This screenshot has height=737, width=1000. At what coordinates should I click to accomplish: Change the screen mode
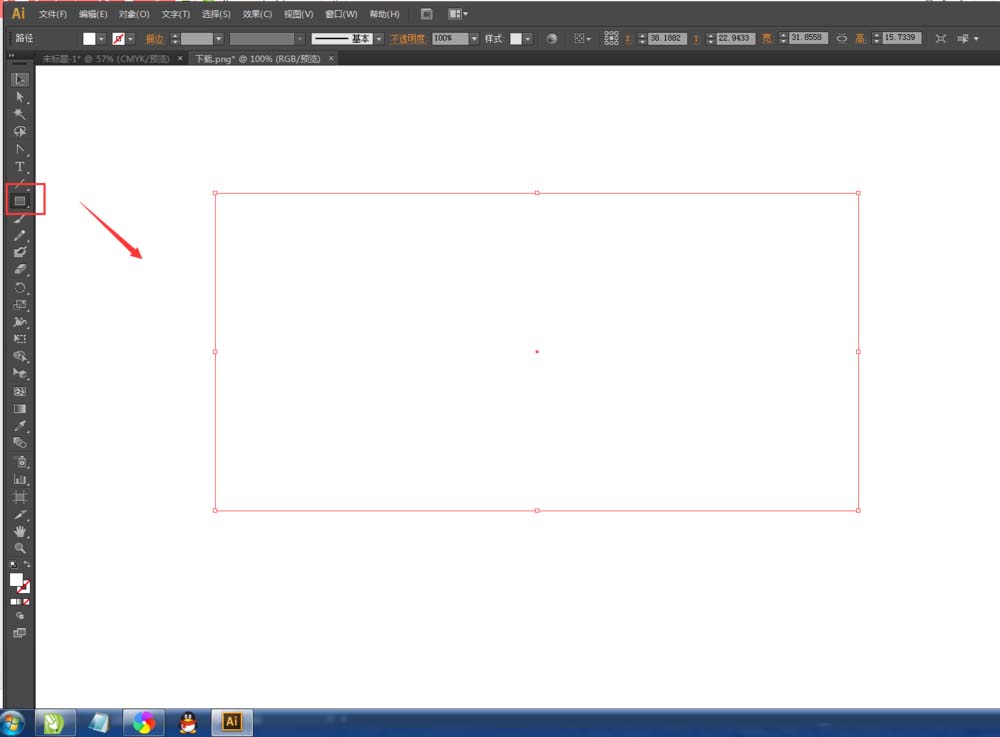pyautogui.click(x=20, y=633)
